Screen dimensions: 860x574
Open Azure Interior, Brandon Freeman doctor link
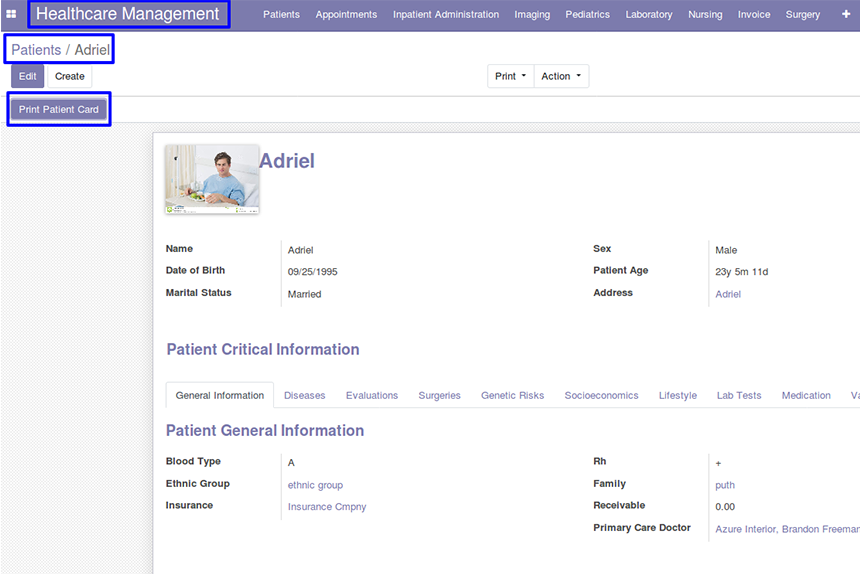787,529
